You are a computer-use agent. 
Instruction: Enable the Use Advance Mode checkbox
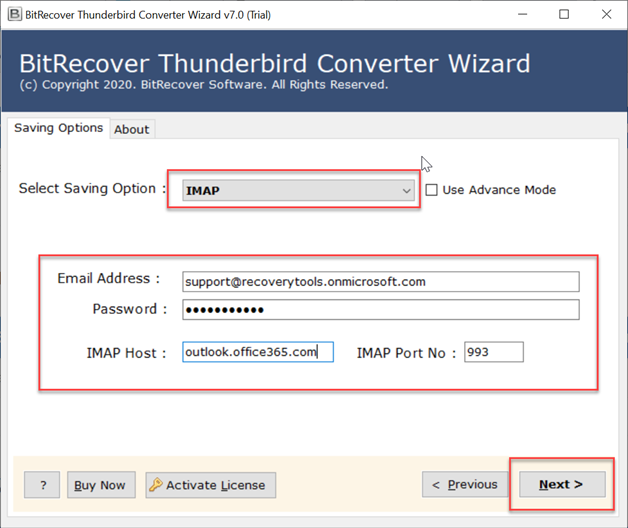pos(431,190)
